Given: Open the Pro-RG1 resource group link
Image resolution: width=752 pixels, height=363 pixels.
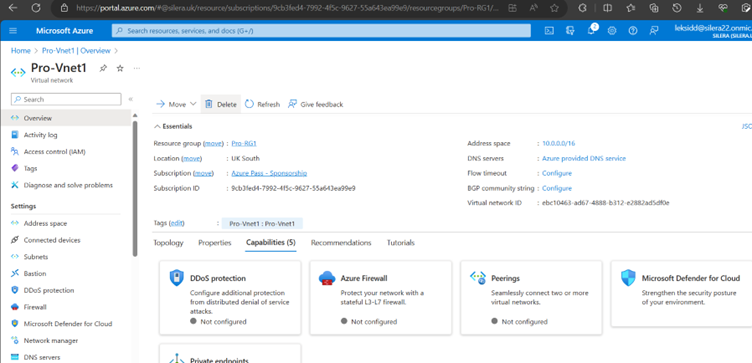Looking at the screenshot, I should point(244,143).
